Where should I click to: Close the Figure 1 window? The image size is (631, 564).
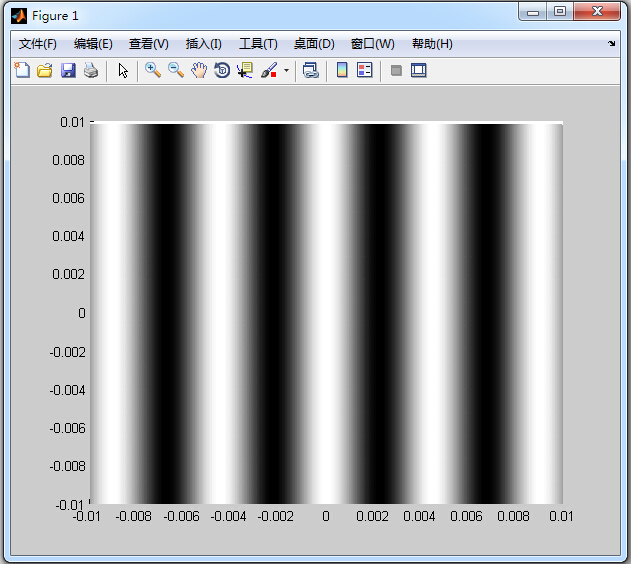pos(597,12)
